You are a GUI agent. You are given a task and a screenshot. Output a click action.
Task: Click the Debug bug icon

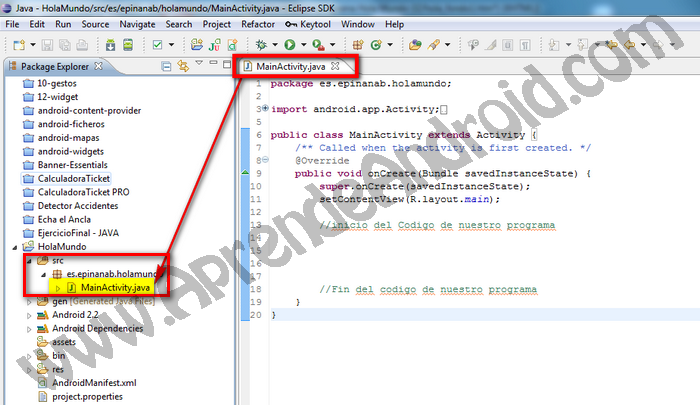pyautogui.click(x=261, y=45)
